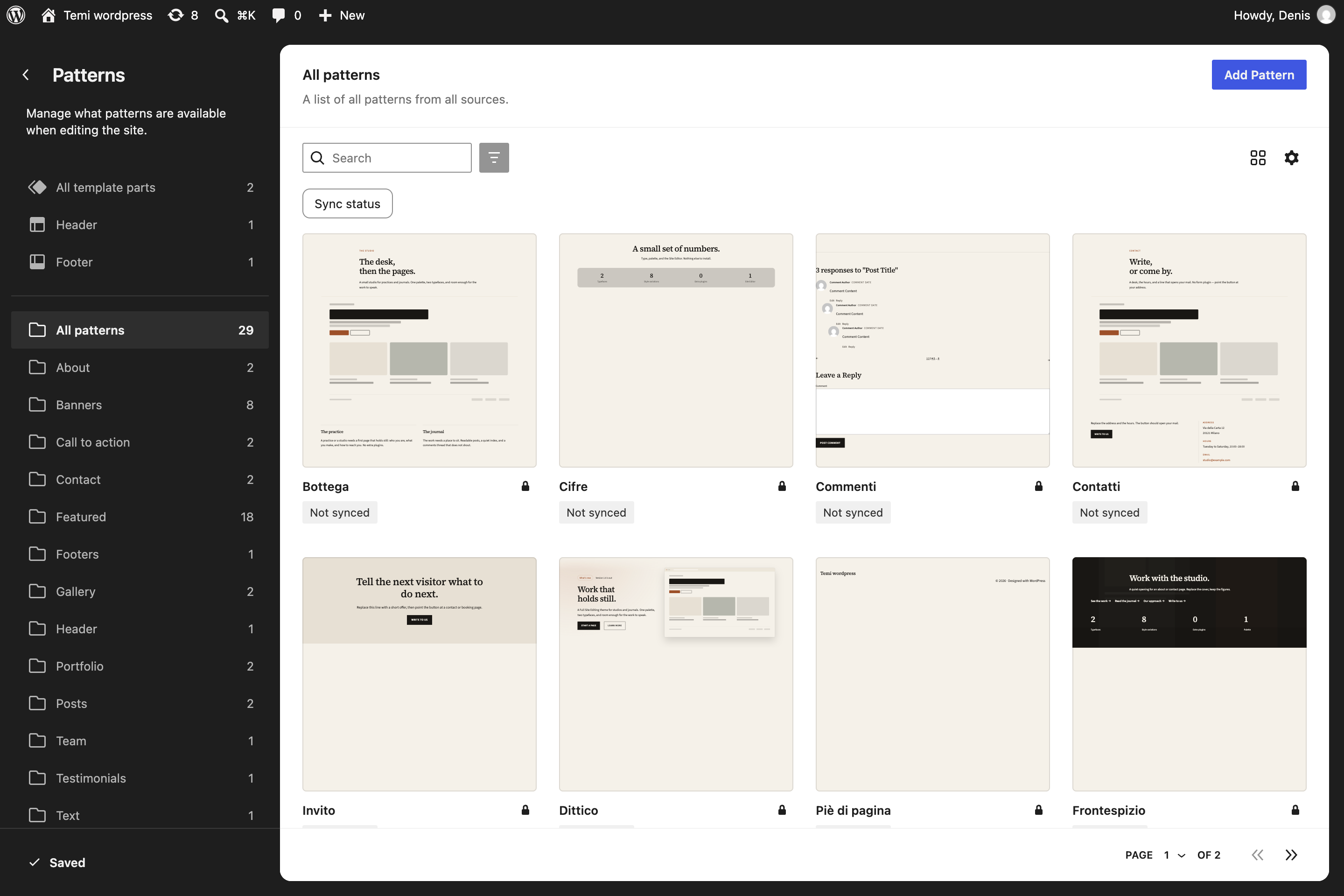
Task: Open the Testimonials pattern category
Action: click(140, 778)
